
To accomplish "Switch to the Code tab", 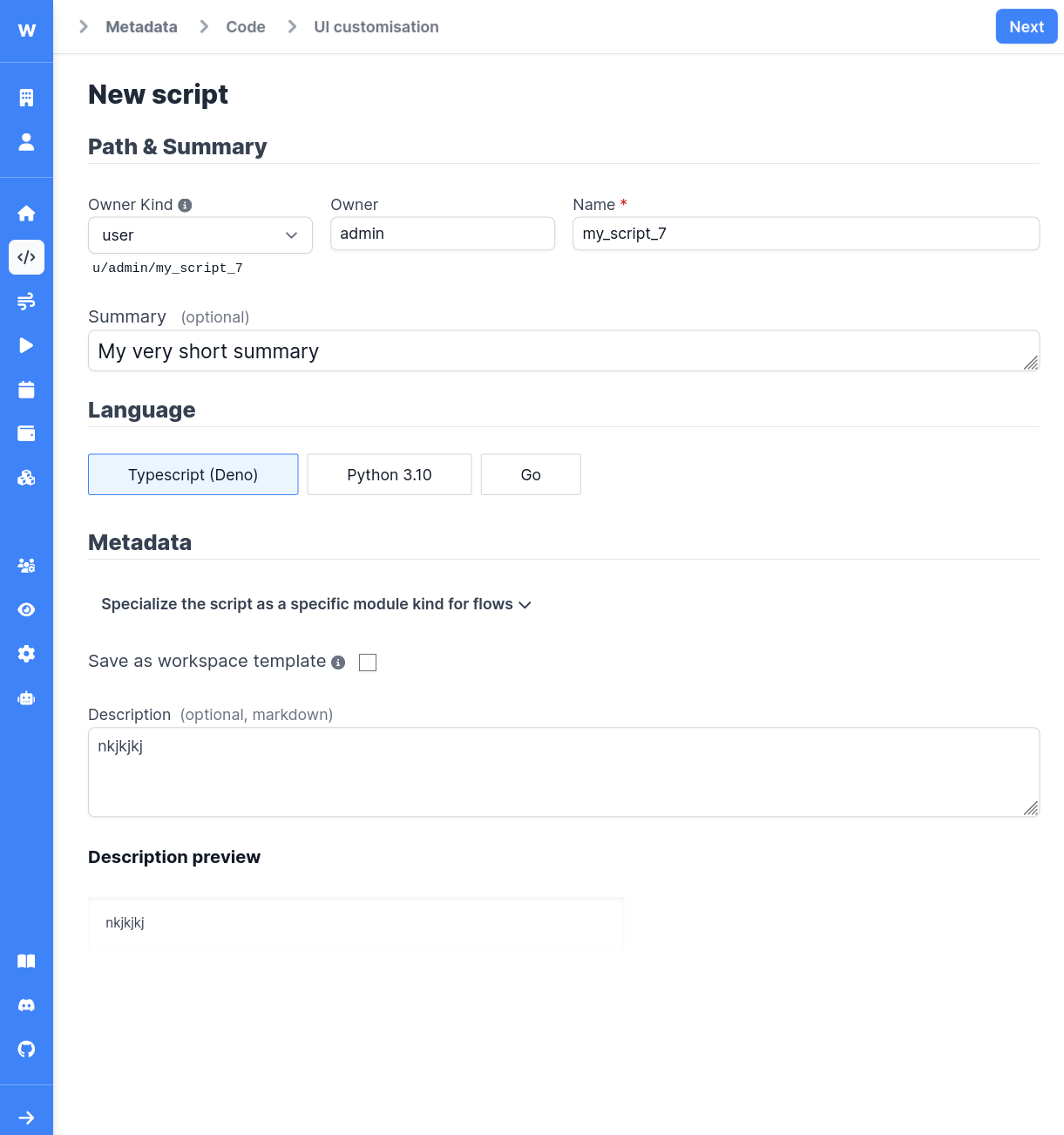I will (x=245, y=26).
